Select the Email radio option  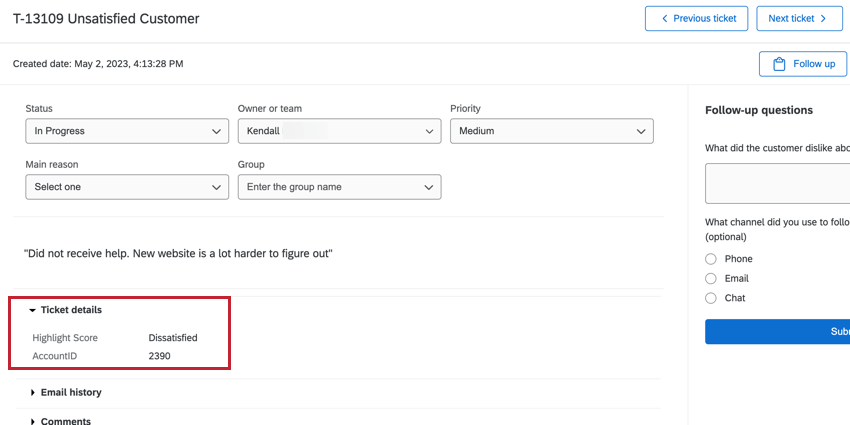(711, 279)
